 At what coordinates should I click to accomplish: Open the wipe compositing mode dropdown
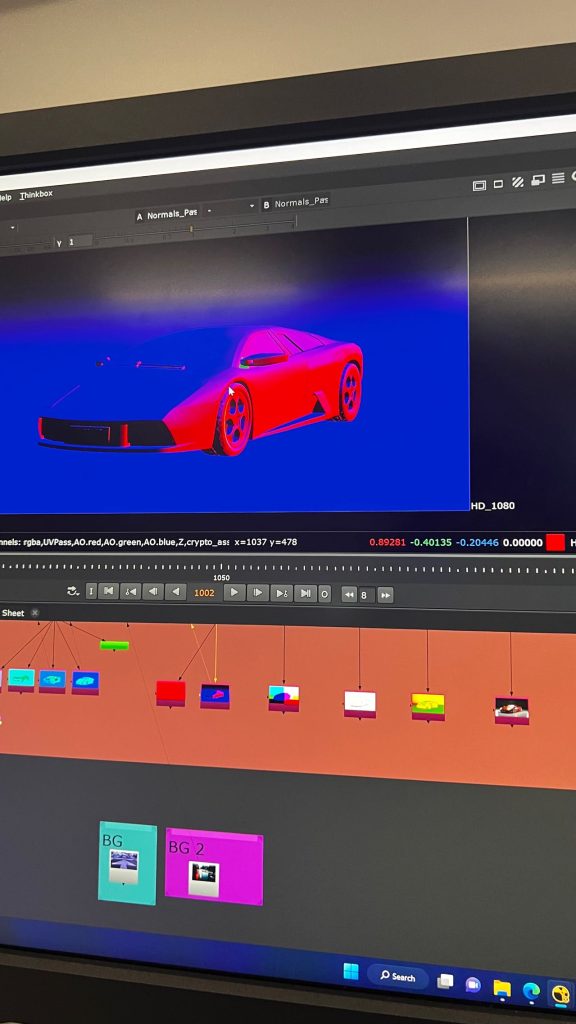[229, 210]
